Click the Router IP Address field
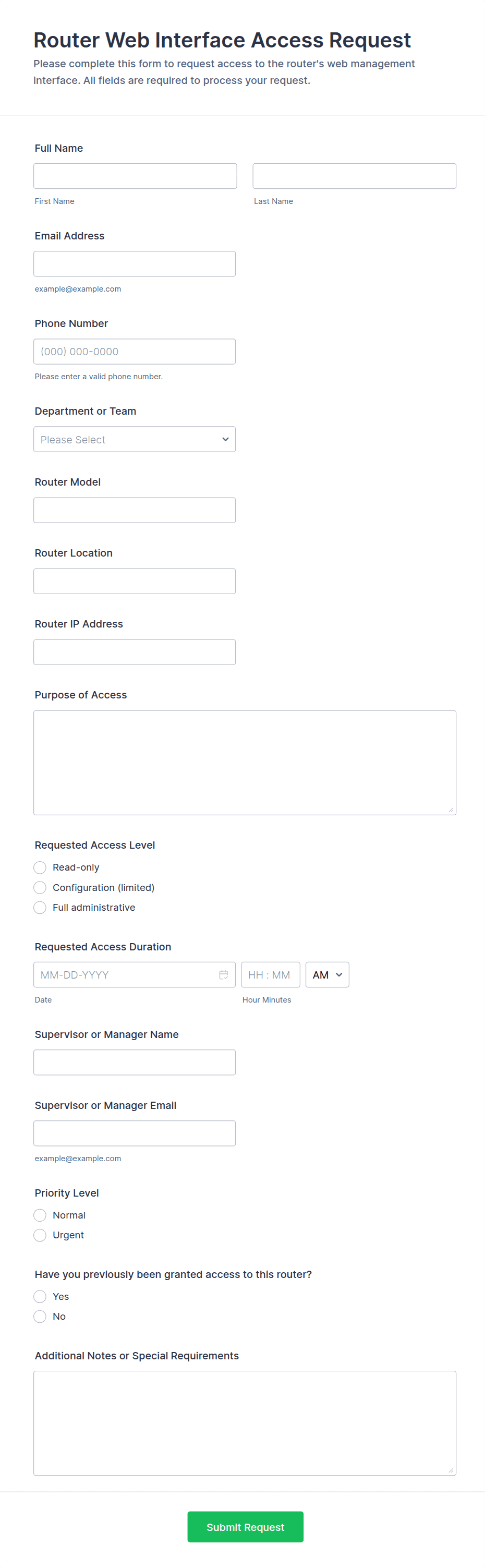Screen dimensions: 485x1568 135,652
